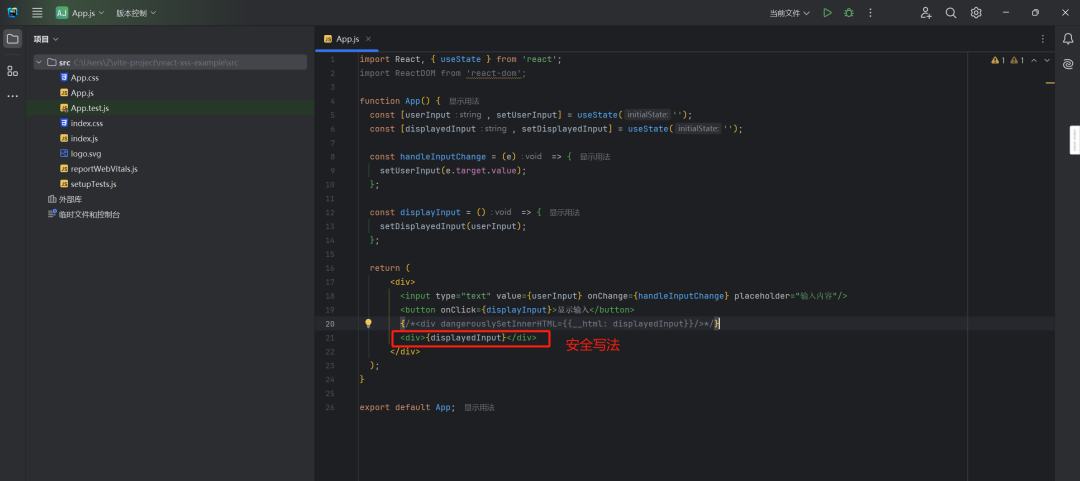Click setDisplayedInput(userInput) on line 13
This screenshot has height=481, width=1080.
[453, 227]
